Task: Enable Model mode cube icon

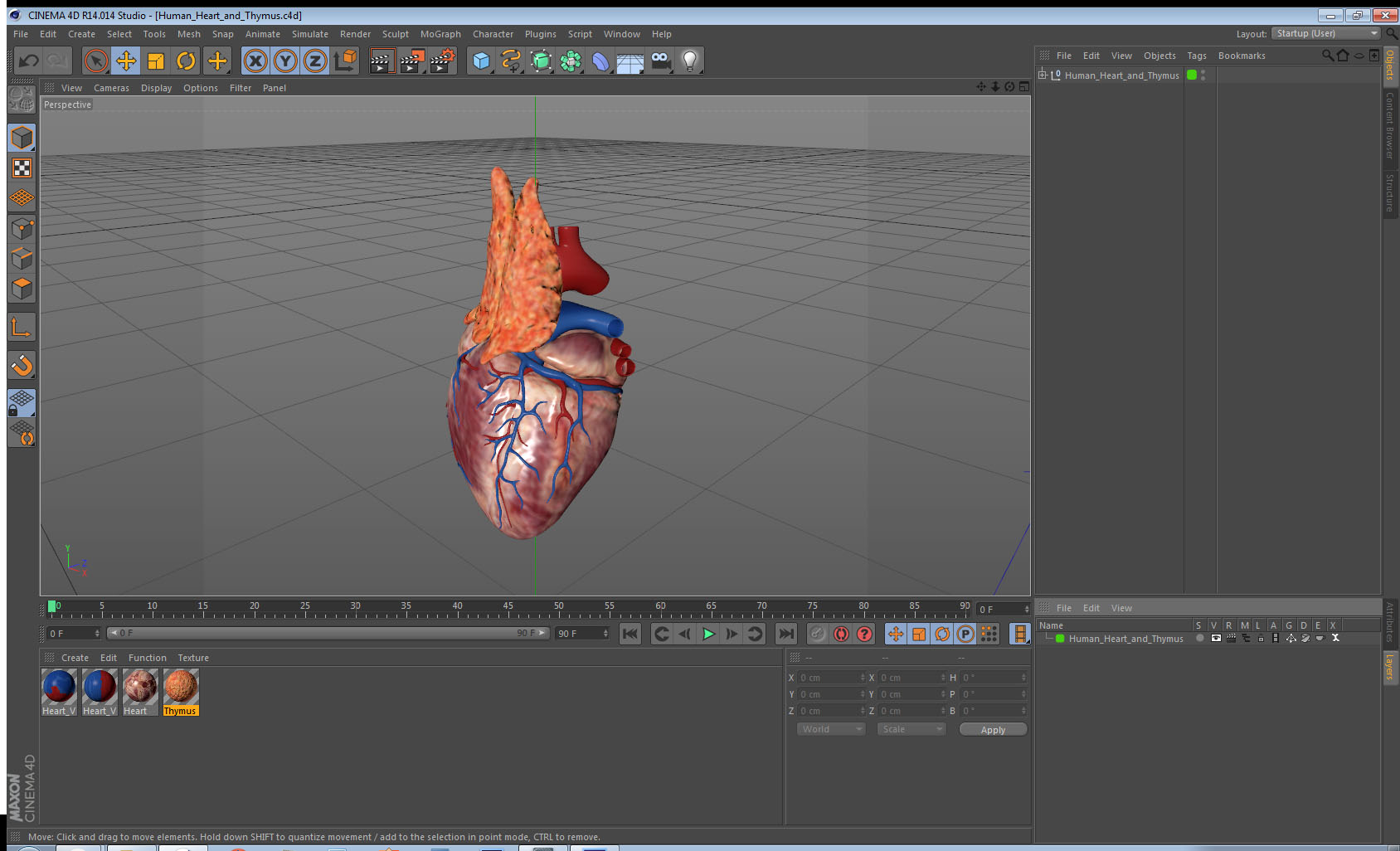Action: point(22,138)
